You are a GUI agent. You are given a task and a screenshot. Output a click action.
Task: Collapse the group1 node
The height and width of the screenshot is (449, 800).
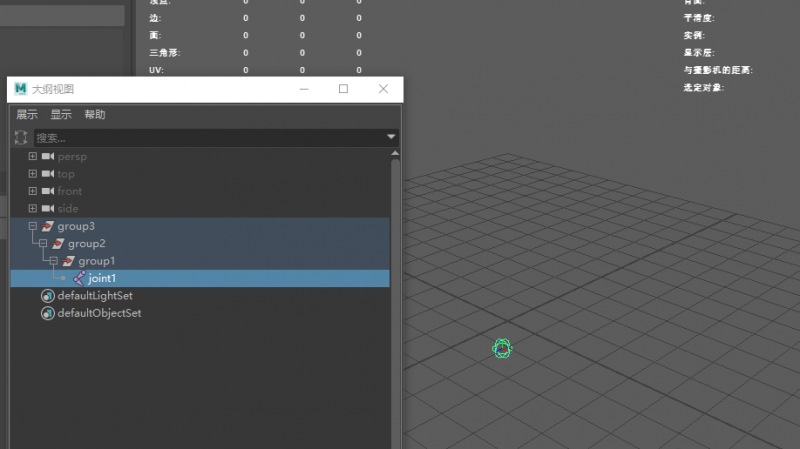point(54,261)
